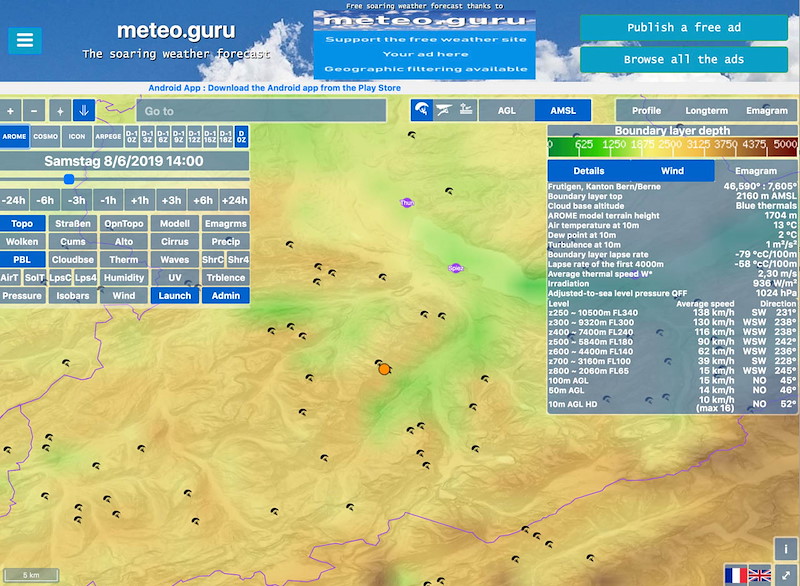Advance forecast time by +3h

(x=171, y=200)
